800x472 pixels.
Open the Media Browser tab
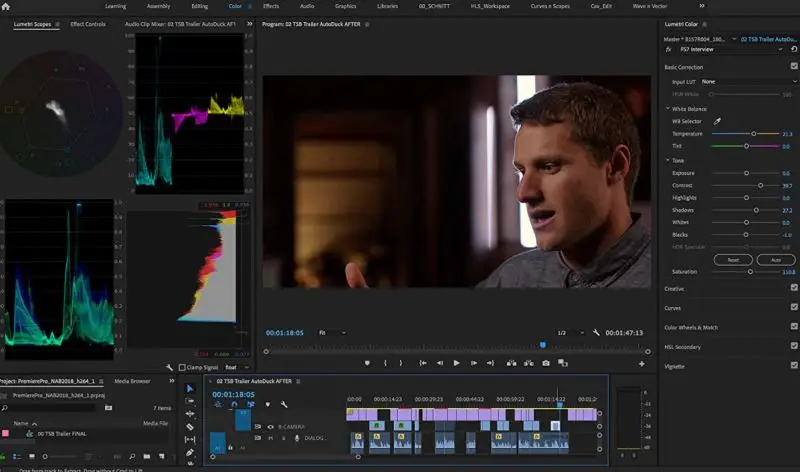132,381
